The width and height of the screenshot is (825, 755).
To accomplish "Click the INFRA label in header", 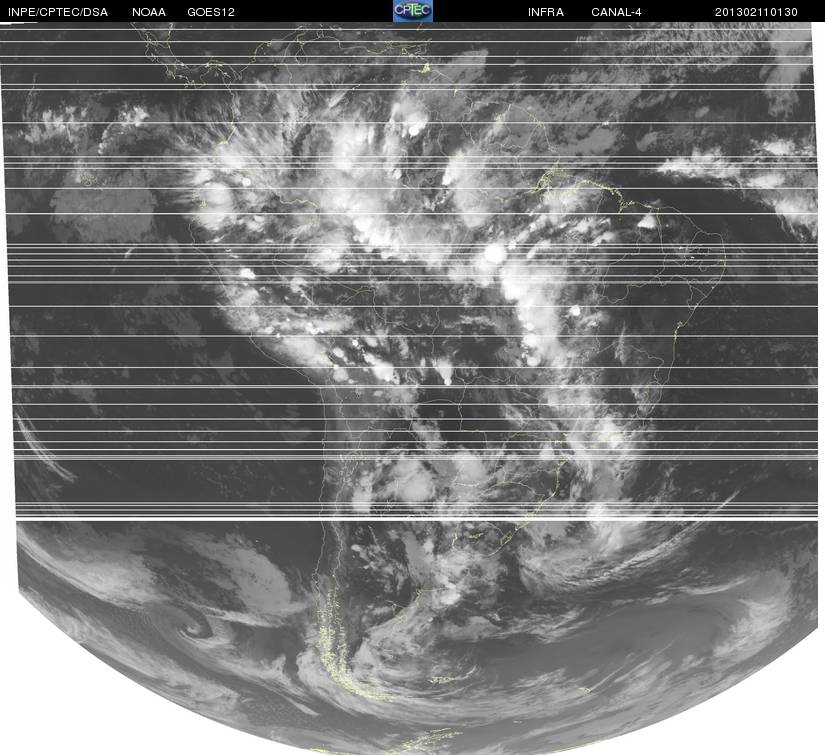I will [546, 12].
